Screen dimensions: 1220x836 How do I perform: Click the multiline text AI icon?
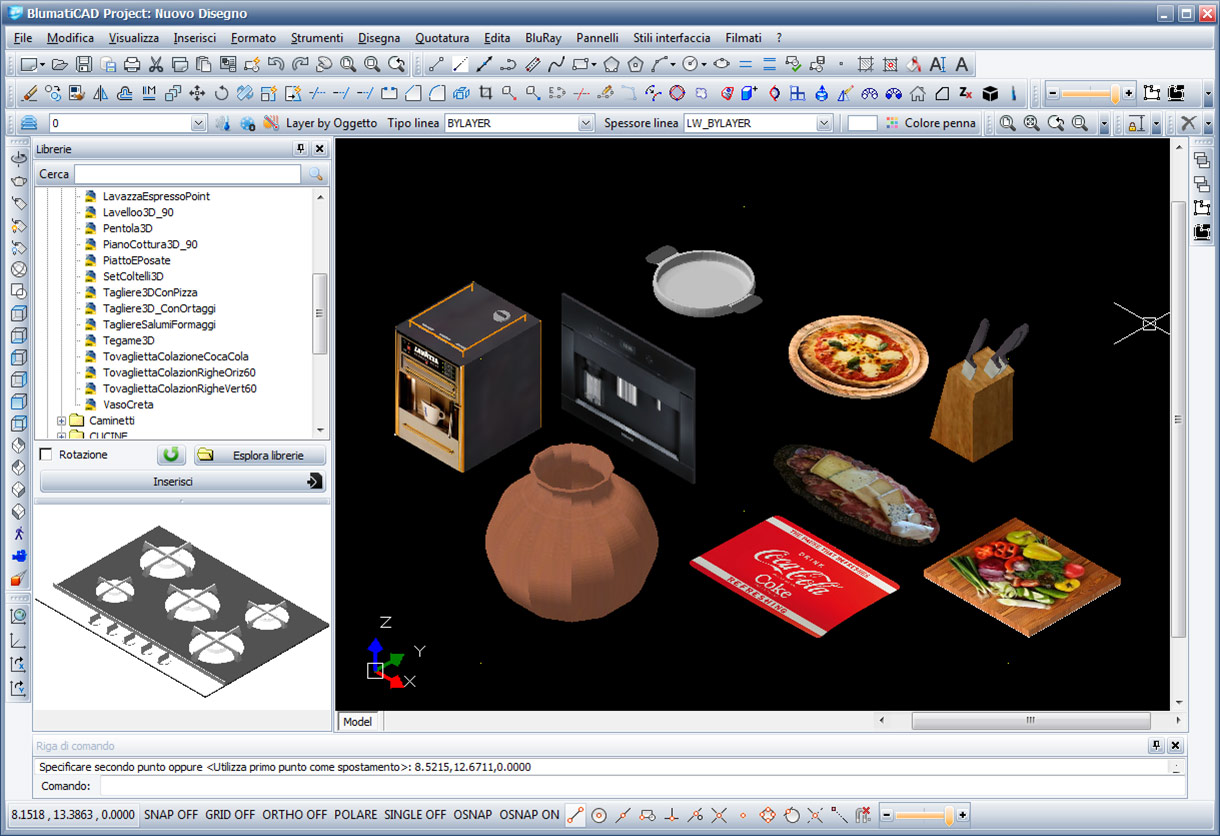[938, 65]
